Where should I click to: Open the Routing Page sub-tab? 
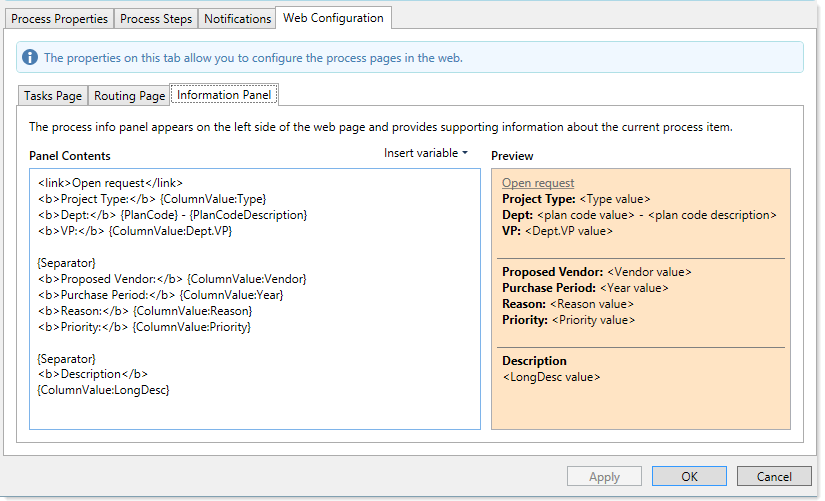coord(129,96)
